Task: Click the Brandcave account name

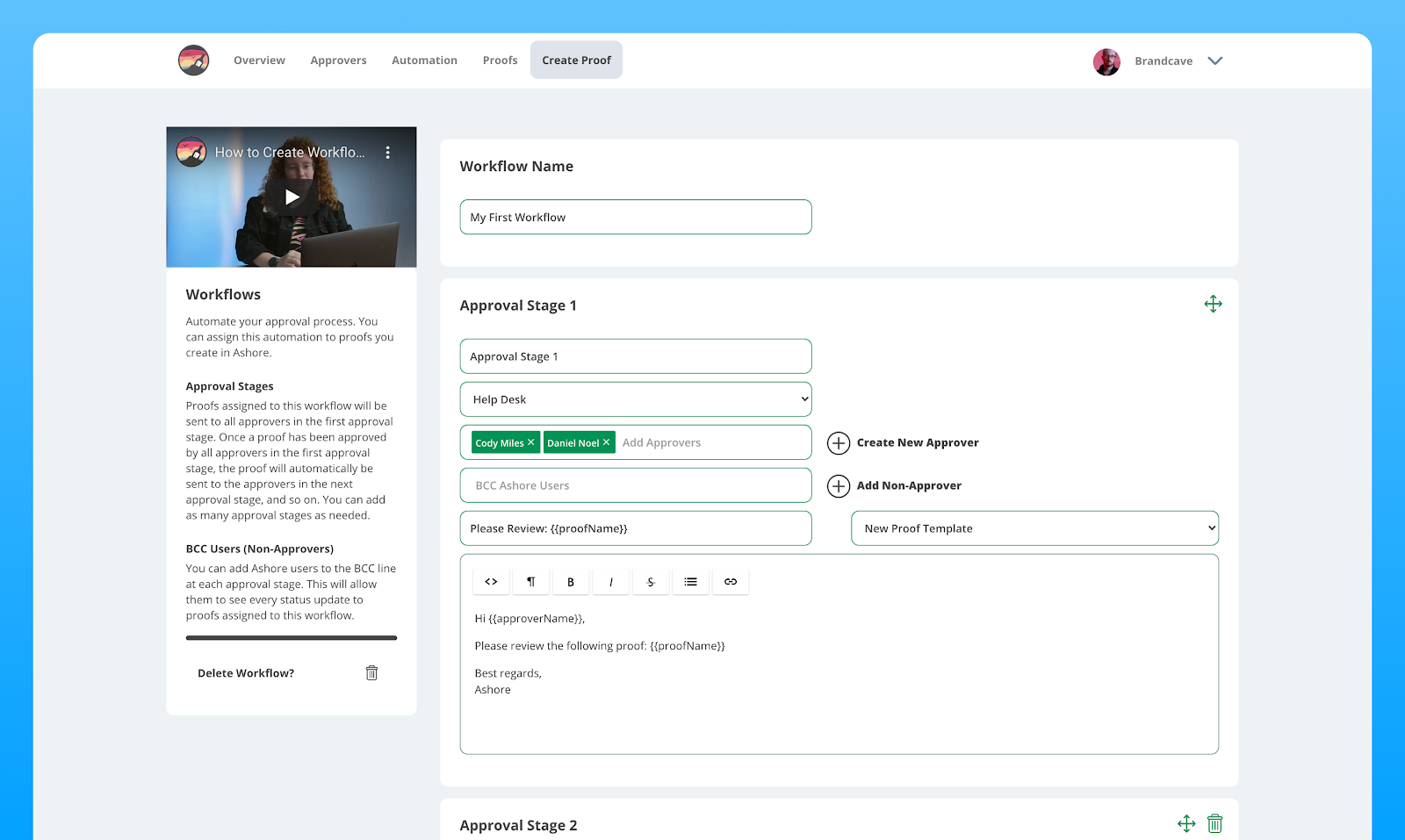Action: click(1164, 61)
